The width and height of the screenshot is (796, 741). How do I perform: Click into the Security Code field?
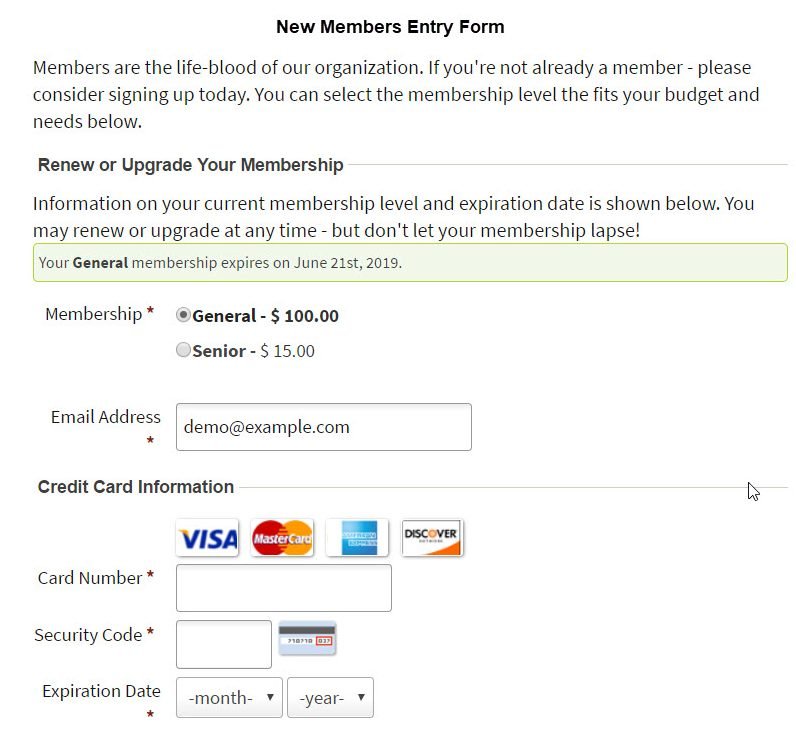tap(224, 644)
